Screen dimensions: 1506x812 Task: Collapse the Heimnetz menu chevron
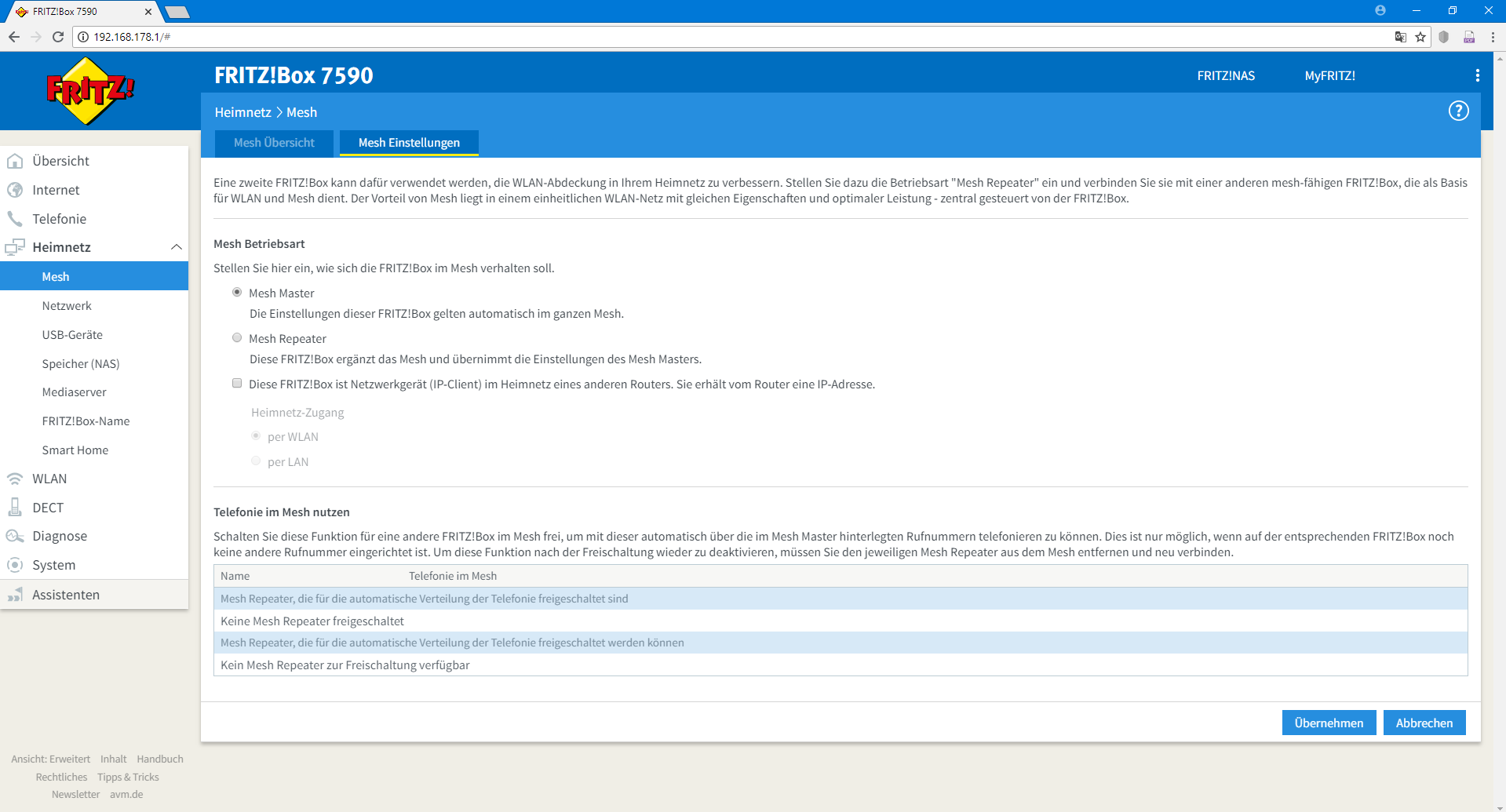[177, 247]
